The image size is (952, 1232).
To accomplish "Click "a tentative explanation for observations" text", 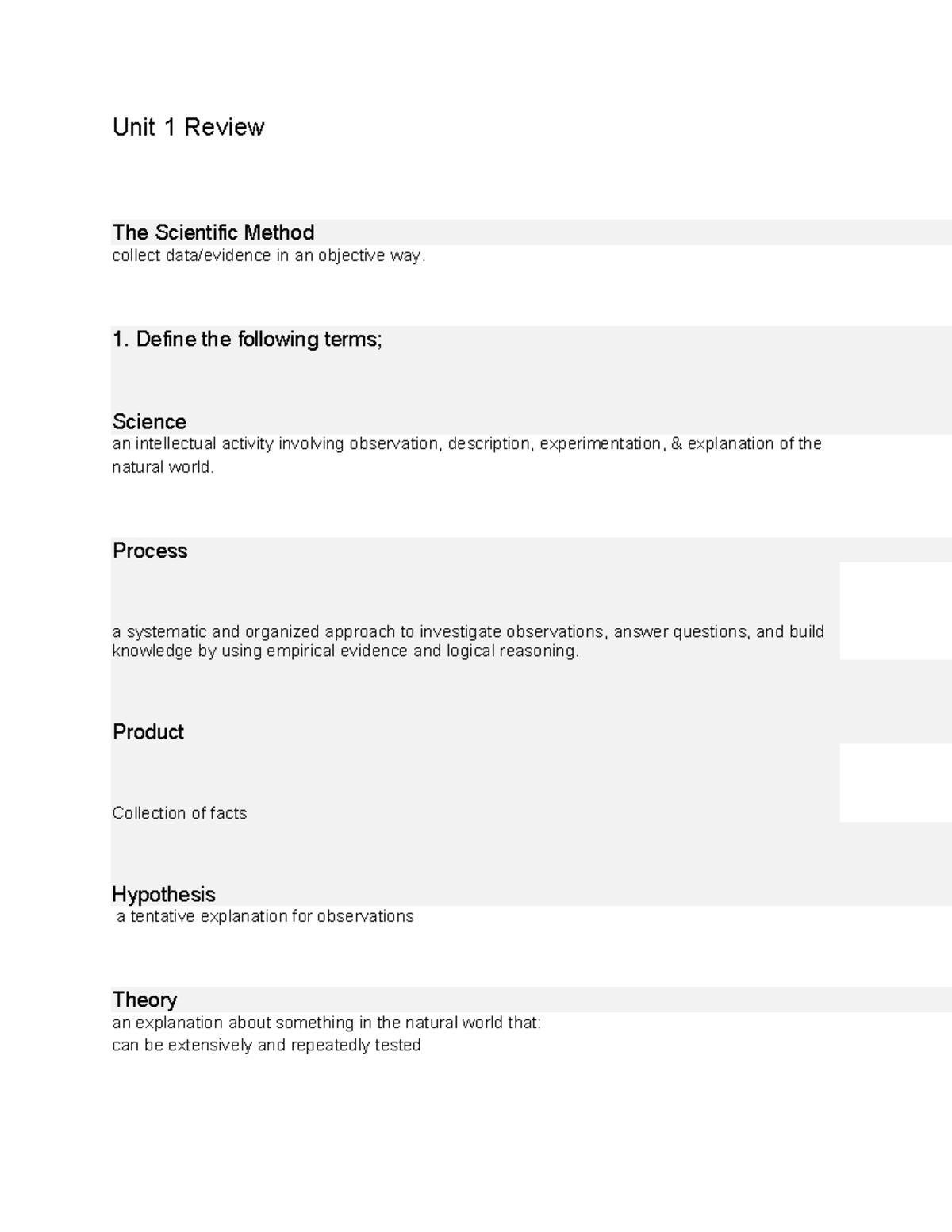I will (x=265, y=916).
